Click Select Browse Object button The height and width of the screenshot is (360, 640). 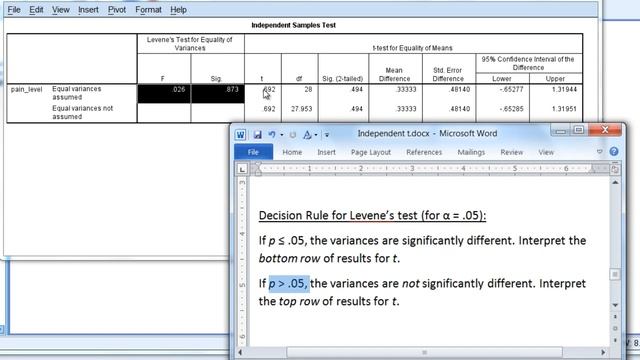coord(615,328)
